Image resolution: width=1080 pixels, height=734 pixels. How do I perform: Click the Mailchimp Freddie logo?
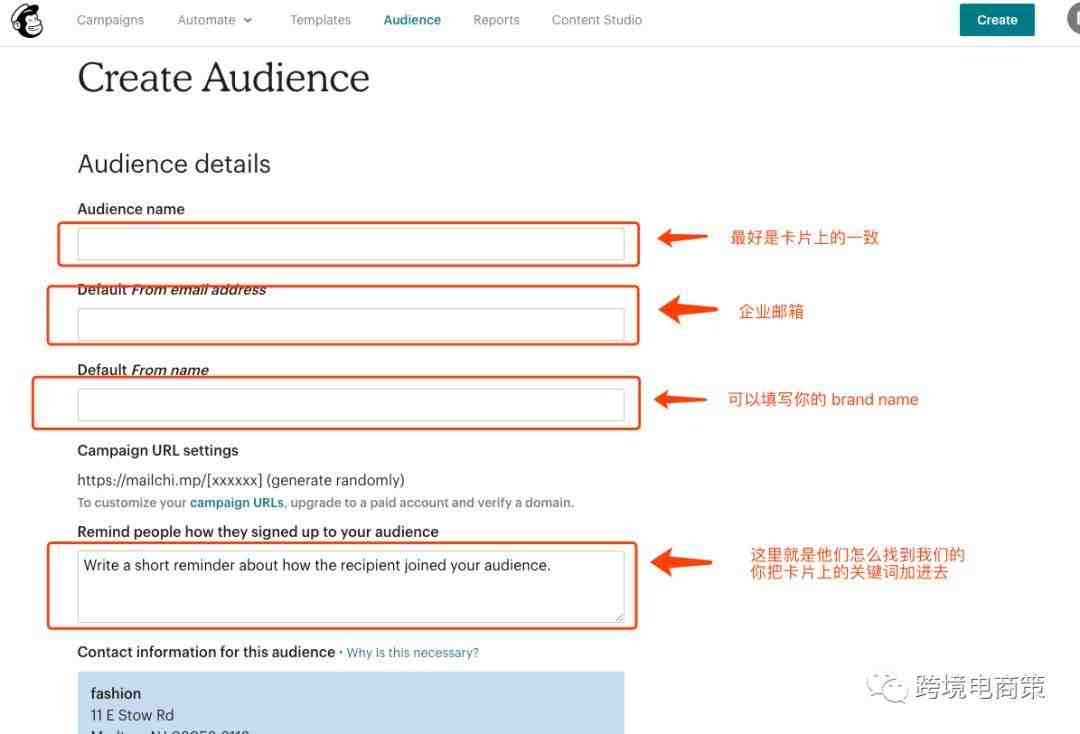(x=27, y=20)
